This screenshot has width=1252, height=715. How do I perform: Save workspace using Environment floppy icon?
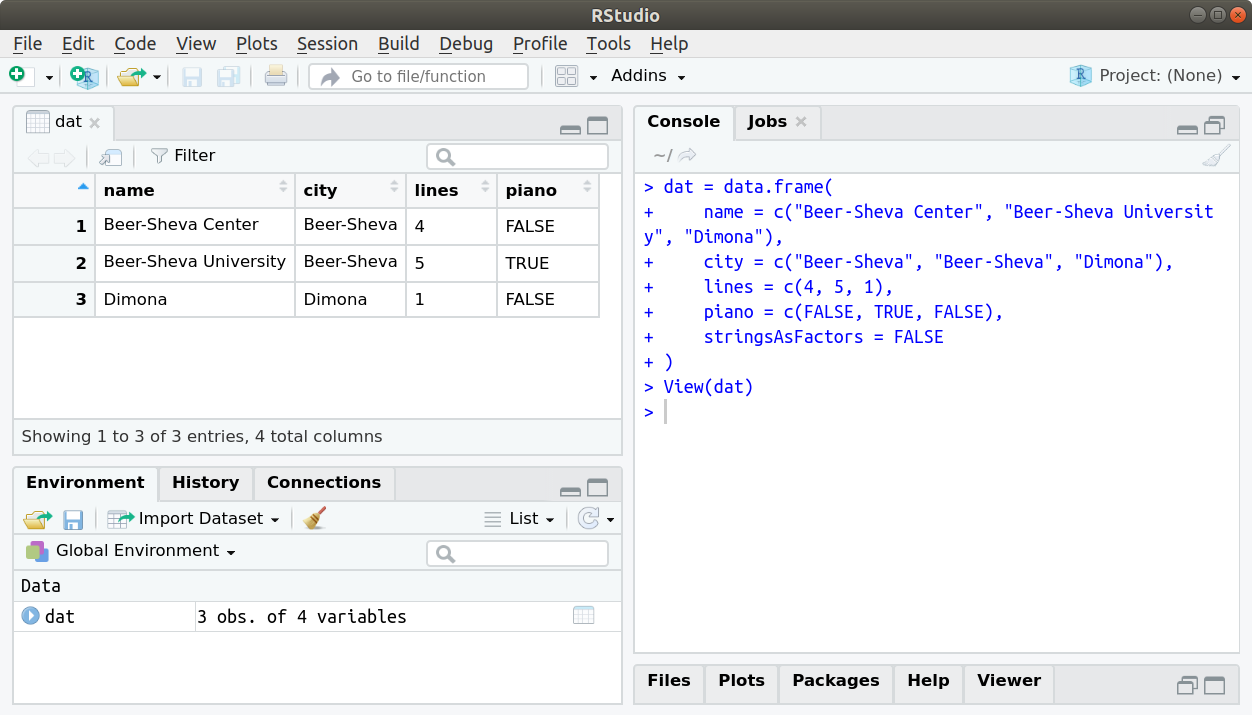point(73,519)
